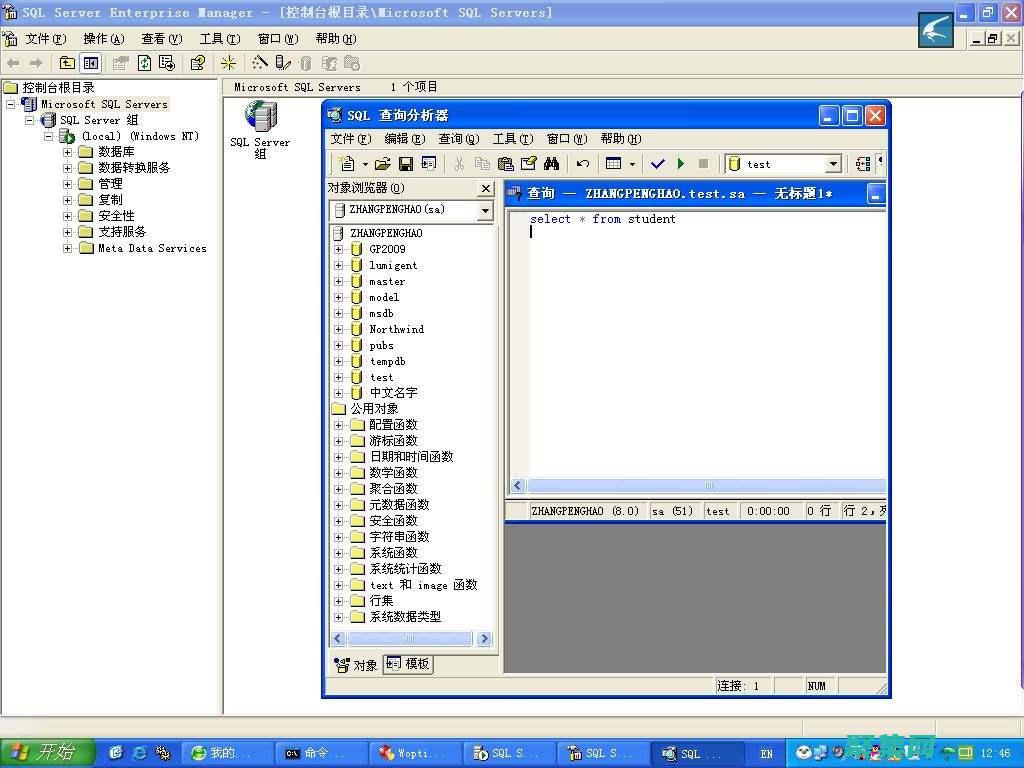This screenshot has height=768, width=1024.
Task: Undo the last edit in Query Analyzer
Action: 583,163
